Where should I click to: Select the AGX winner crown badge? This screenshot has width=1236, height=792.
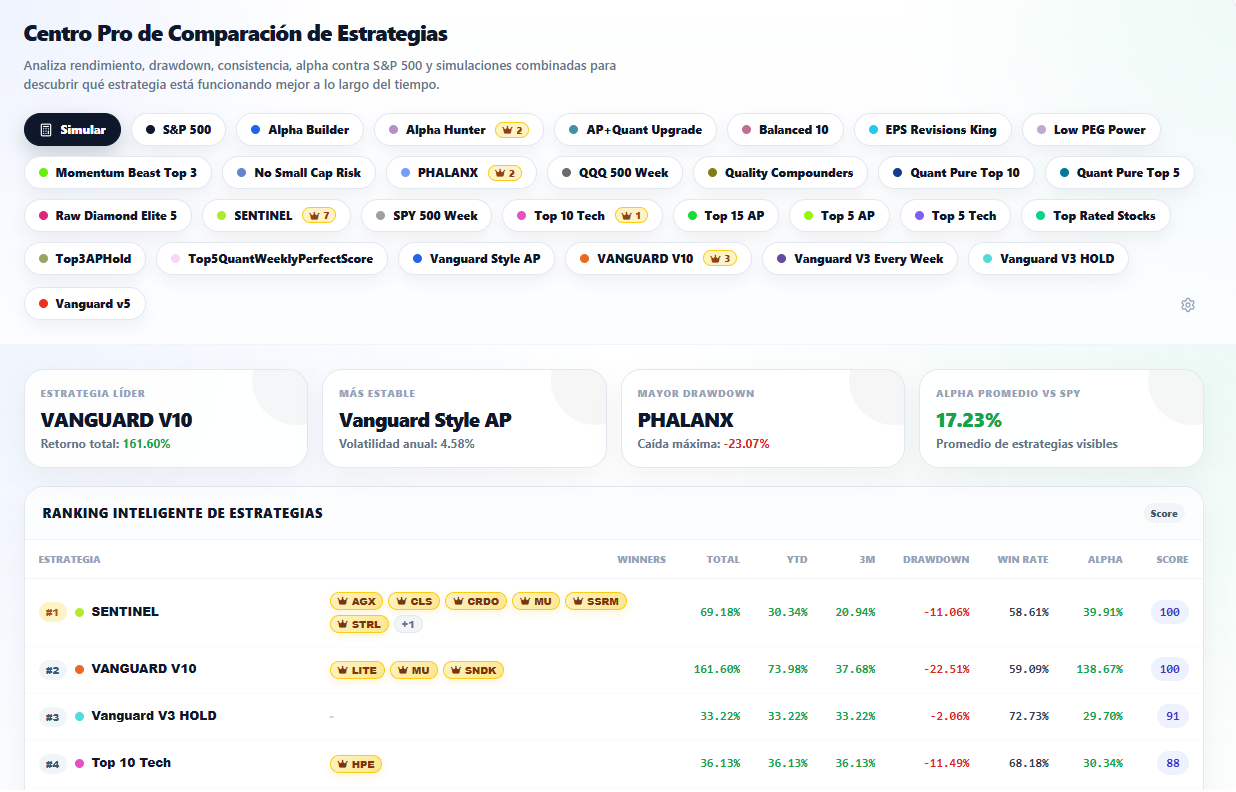tap(357, 601)
